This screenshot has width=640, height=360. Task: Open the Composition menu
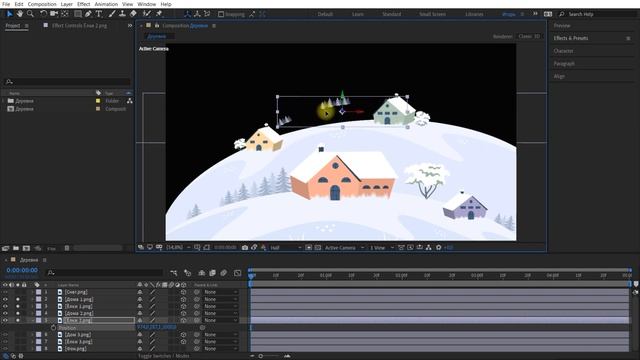tap(42, 4)
